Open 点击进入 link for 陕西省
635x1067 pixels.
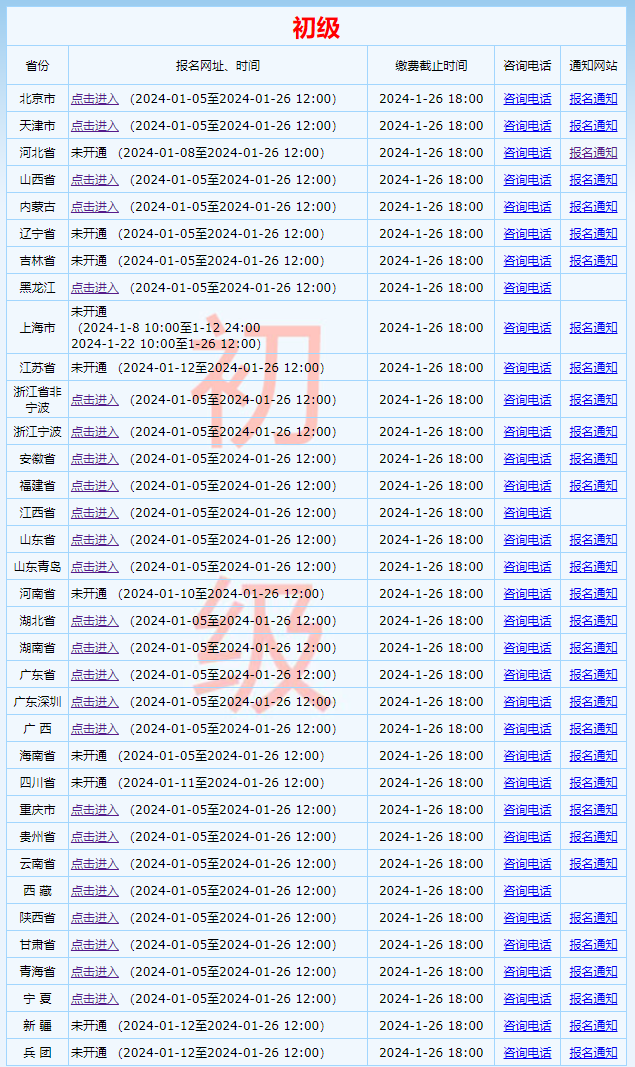[95, 918]
